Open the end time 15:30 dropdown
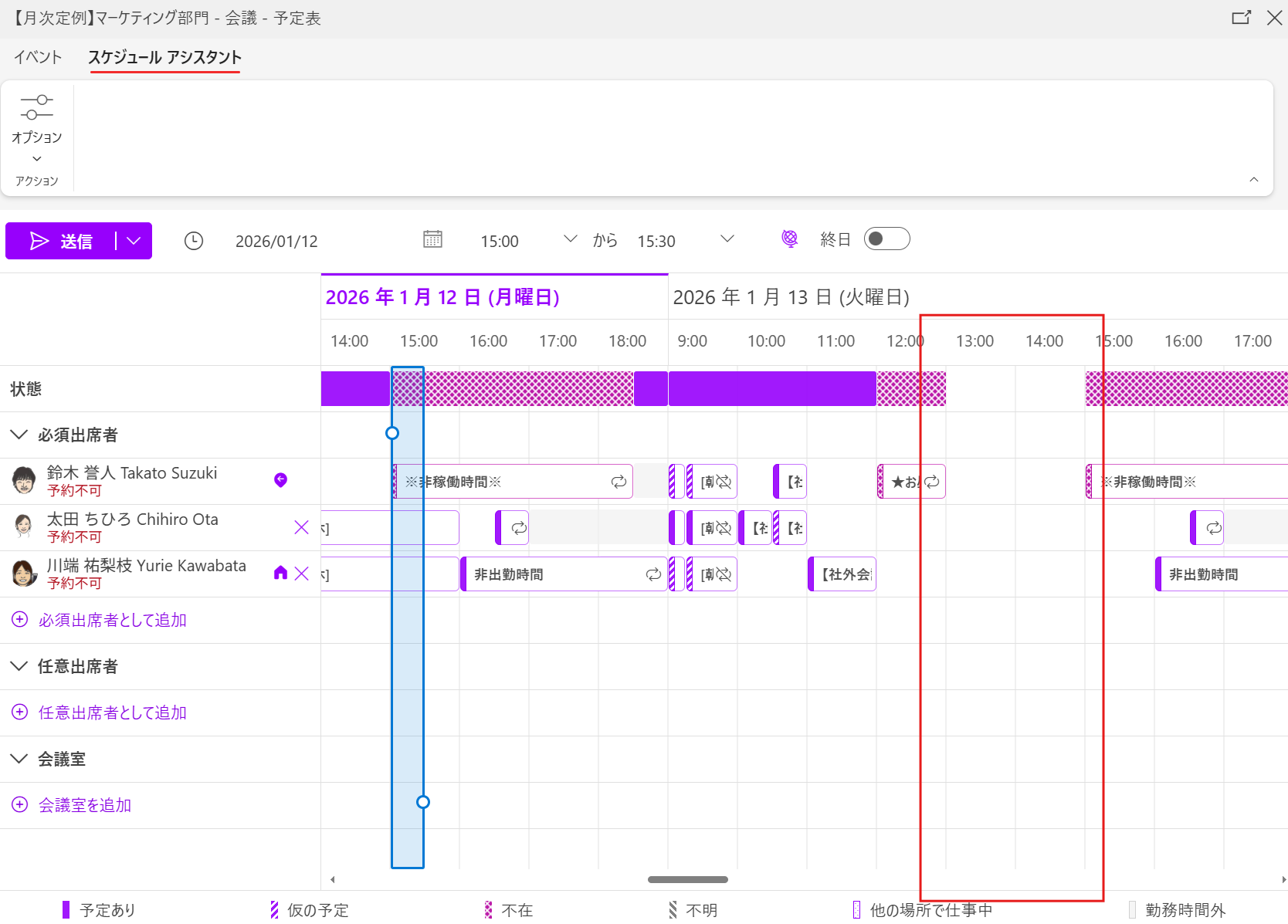The width and height of the screenshot is (1288, 924). click(727, 239)
